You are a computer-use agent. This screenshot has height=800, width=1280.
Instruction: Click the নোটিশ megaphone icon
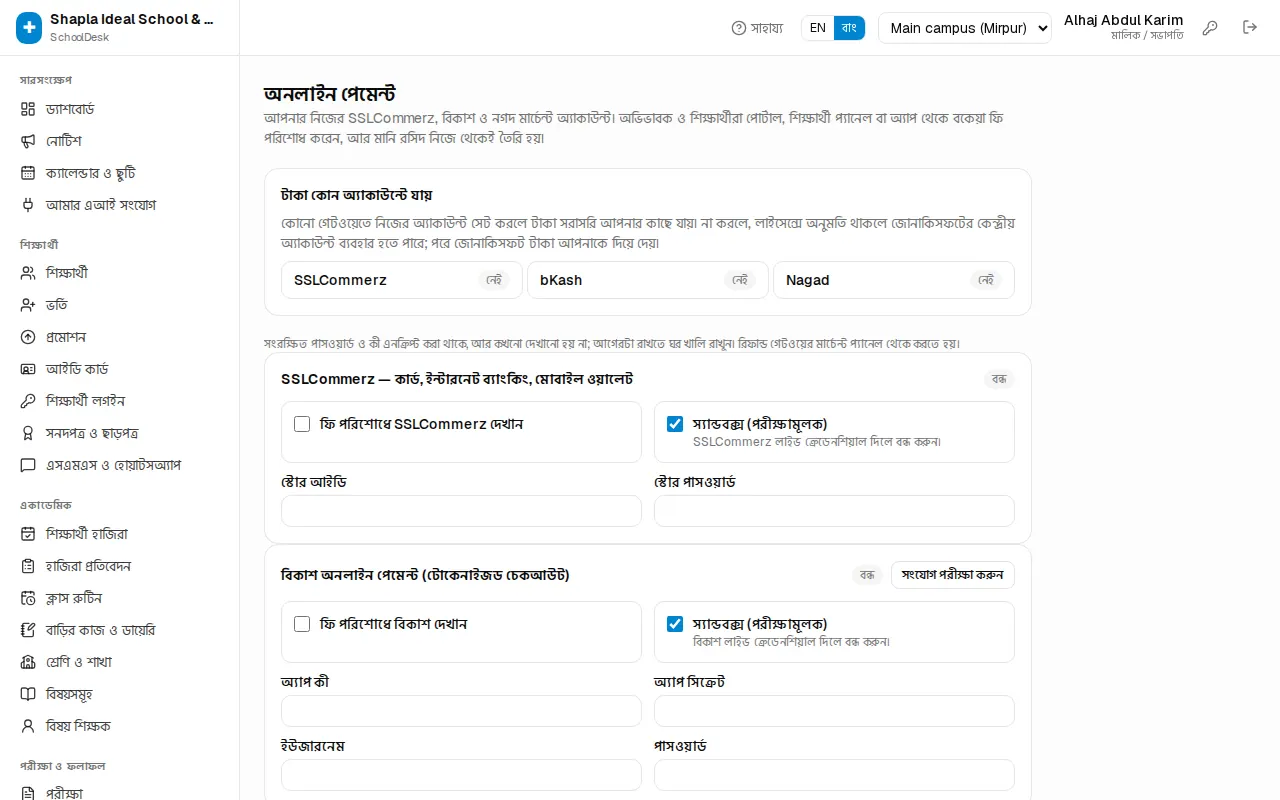[28, 141]
